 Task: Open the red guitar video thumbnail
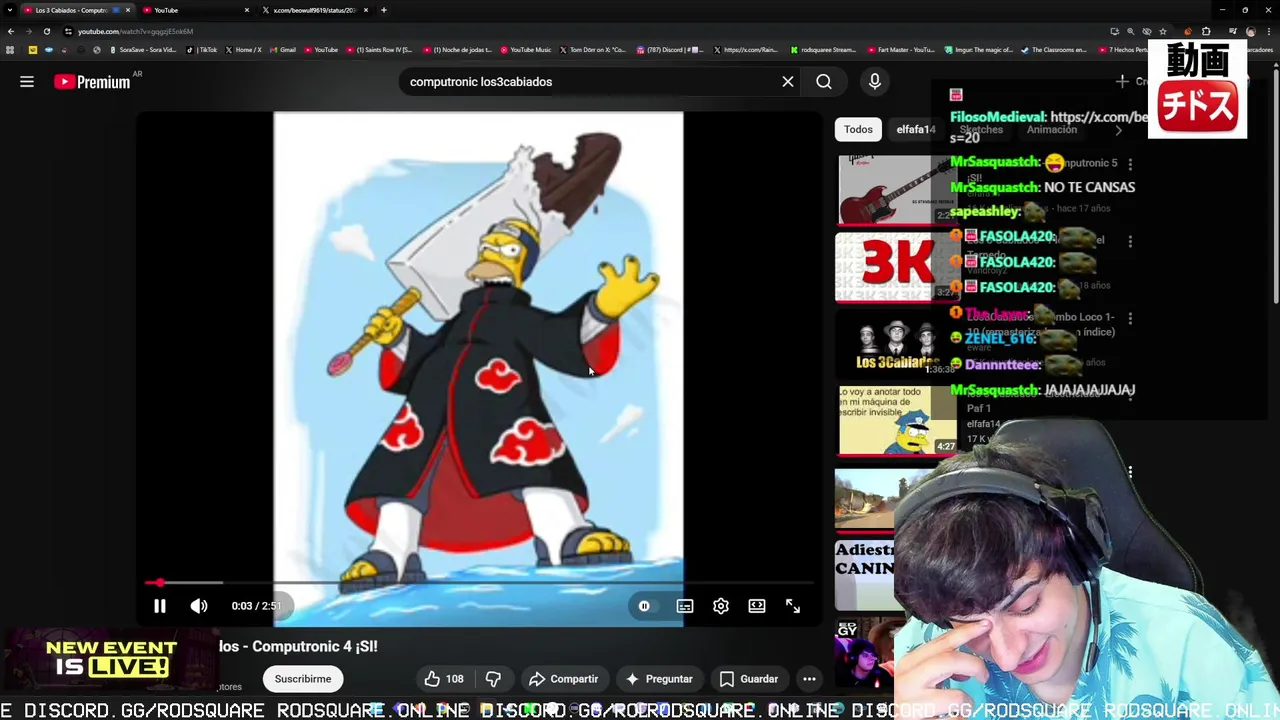896,190
